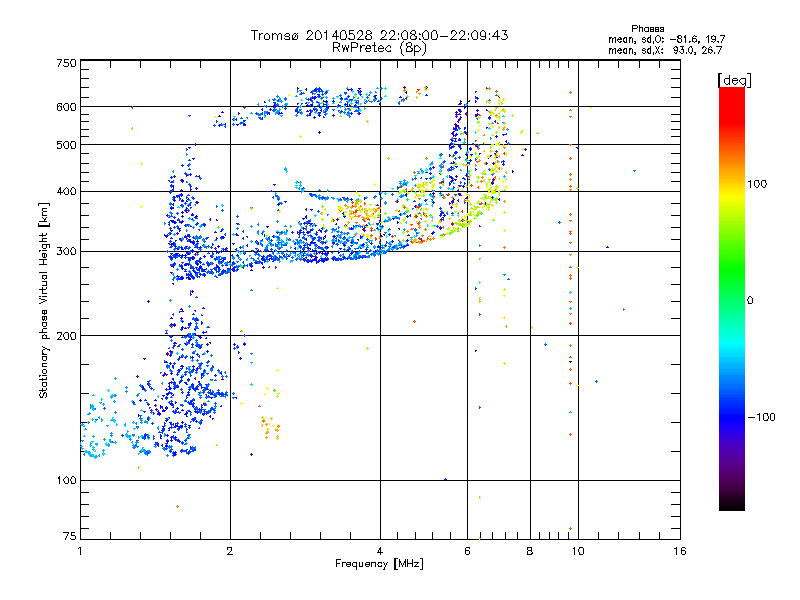Click the 750 tick on height axis
This screenshot has width=800, height=600.
coord(67,63)
